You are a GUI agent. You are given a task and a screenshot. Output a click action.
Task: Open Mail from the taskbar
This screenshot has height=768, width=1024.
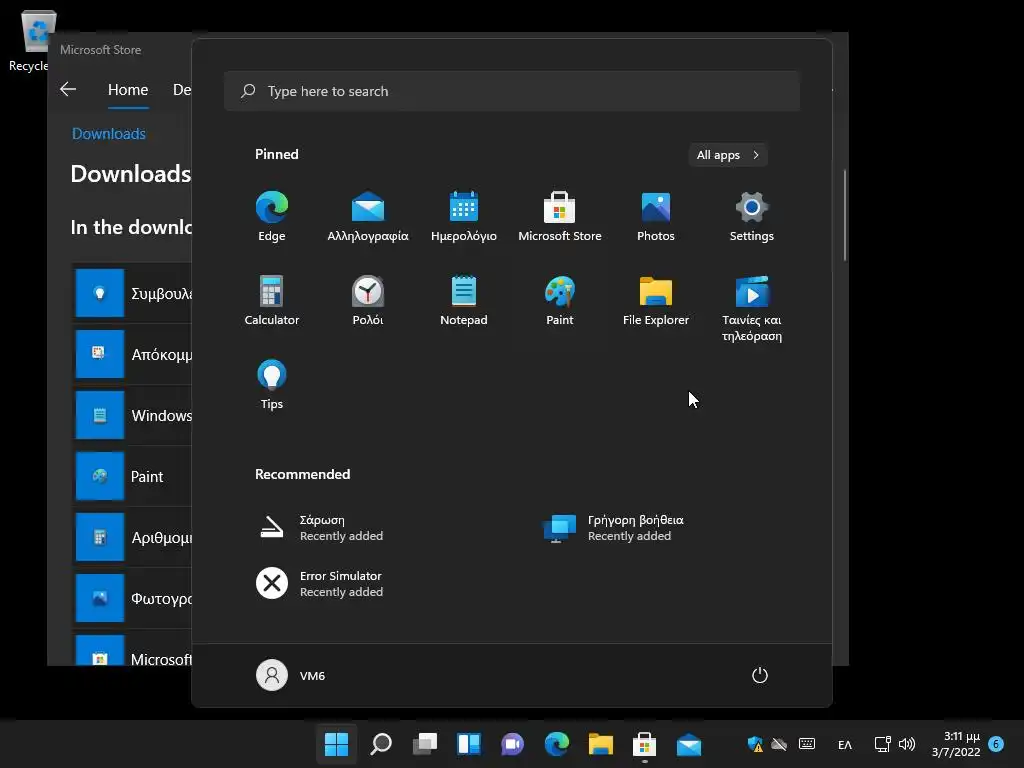tap(688, 744)
